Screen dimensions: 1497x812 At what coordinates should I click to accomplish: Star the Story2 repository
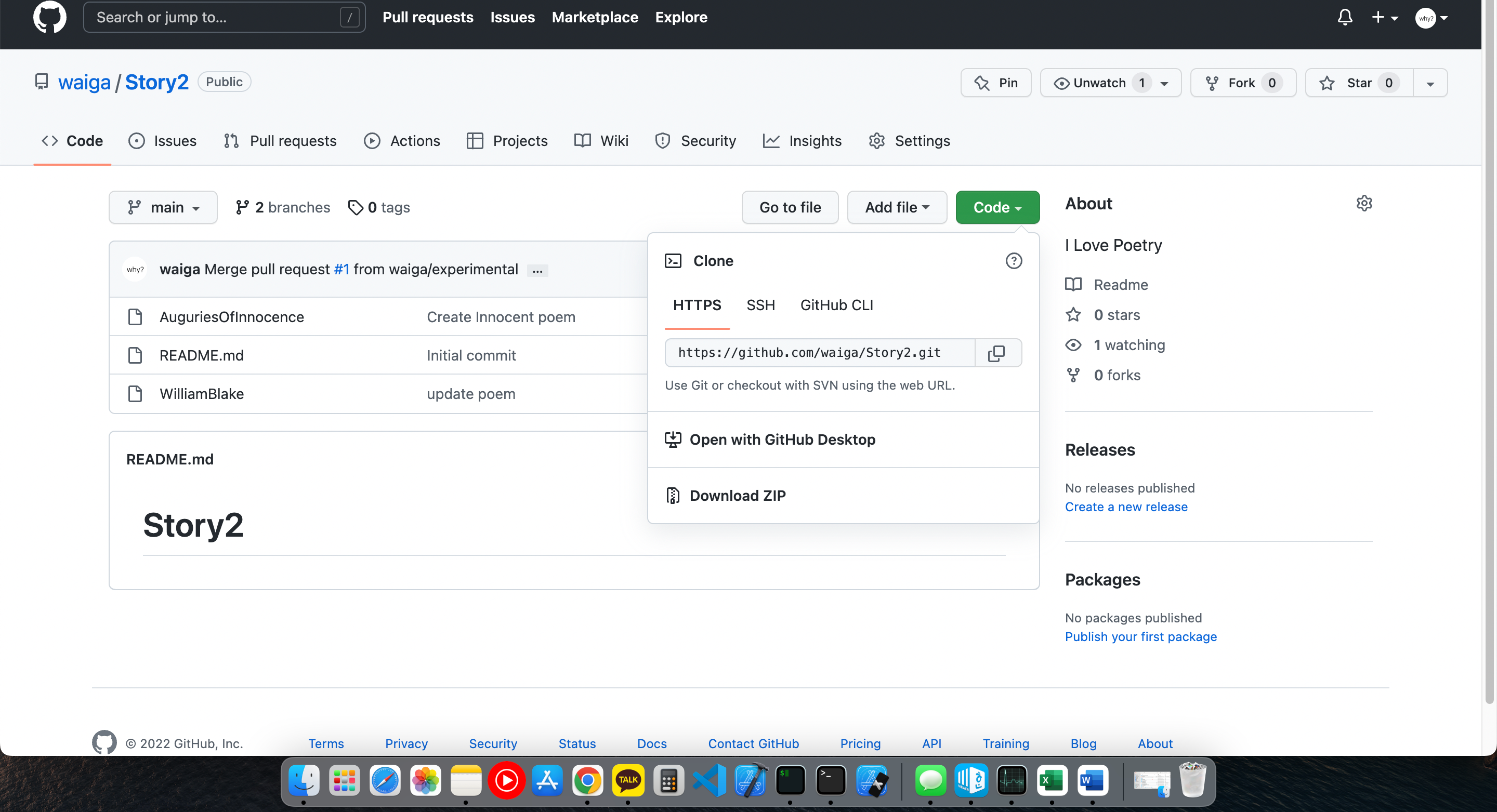point(1359,83)
